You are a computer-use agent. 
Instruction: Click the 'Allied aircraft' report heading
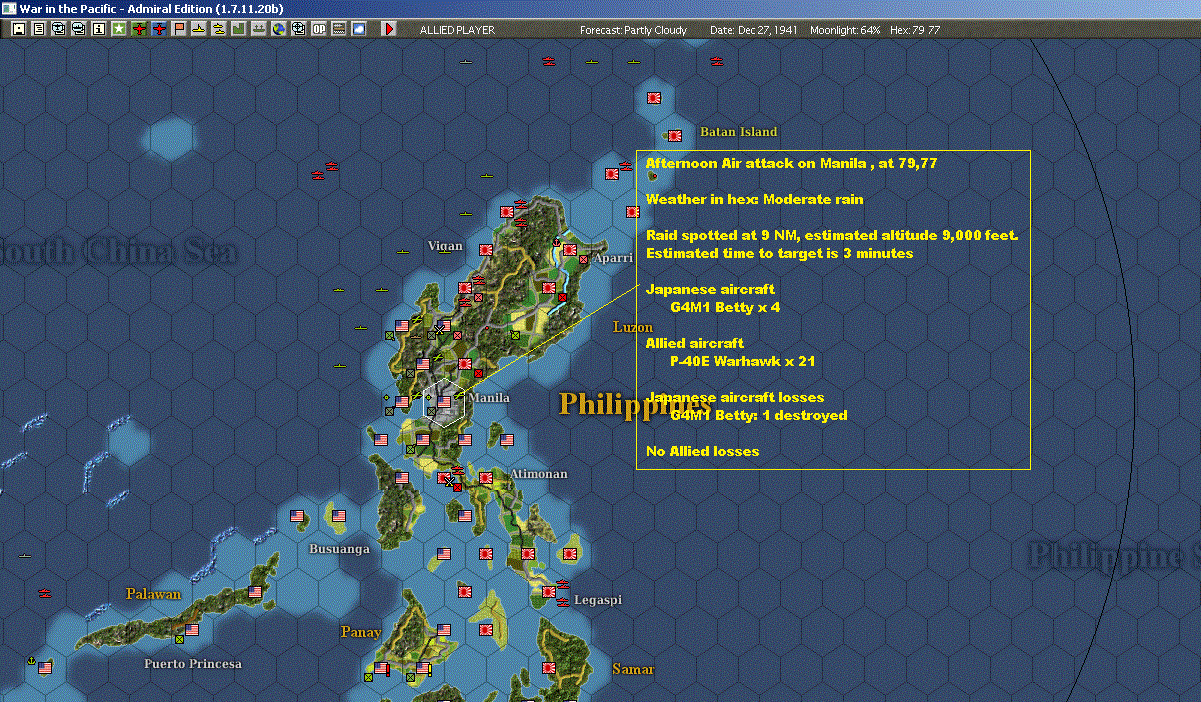point(694,343)
